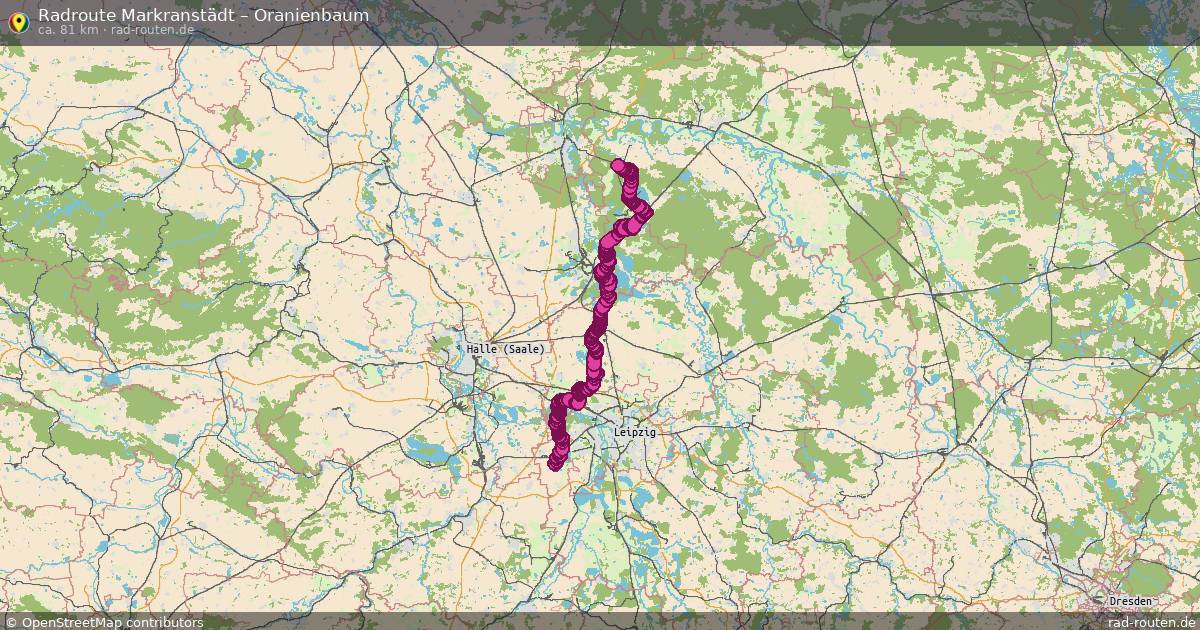Click the dark magenta route segment west of Leipzig

click(558, 430)
